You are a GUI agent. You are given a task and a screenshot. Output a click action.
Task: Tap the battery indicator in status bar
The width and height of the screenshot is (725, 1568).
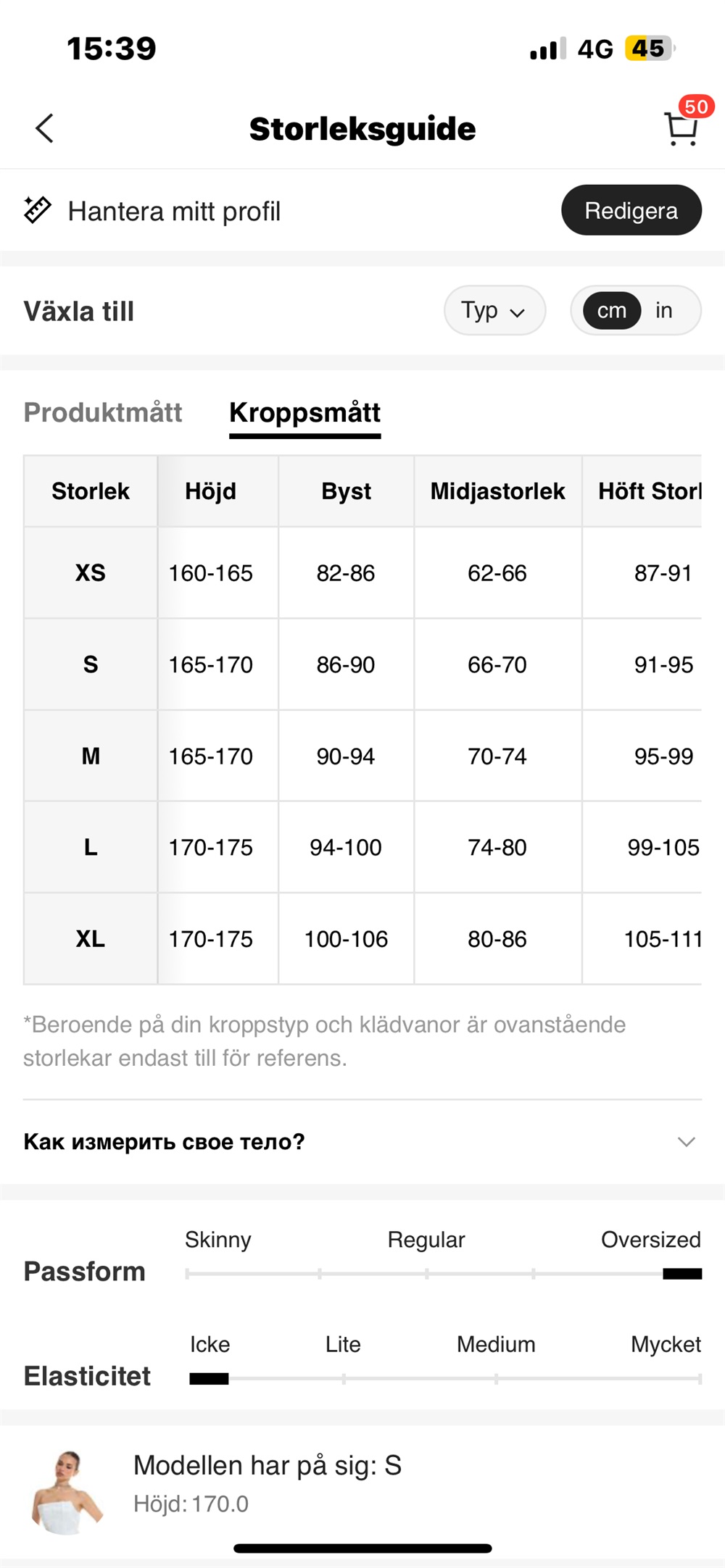point(649,49)
